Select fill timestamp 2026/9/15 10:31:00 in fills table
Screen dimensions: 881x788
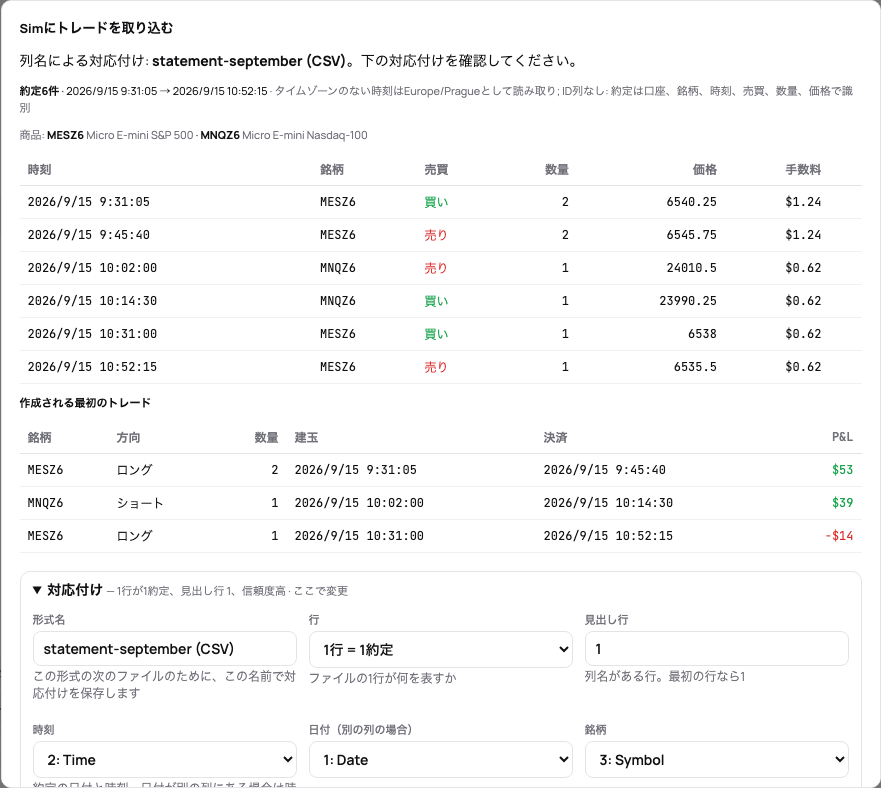(92, 334)
